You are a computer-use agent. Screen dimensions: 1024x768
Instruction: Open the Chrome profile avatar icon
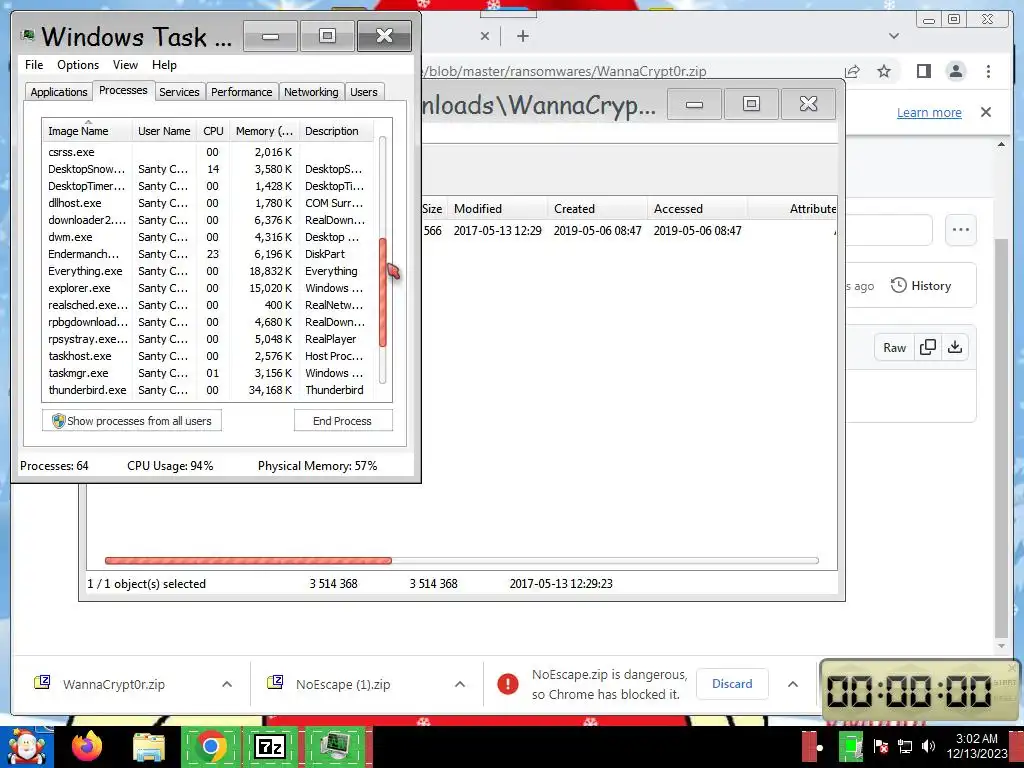956,71
